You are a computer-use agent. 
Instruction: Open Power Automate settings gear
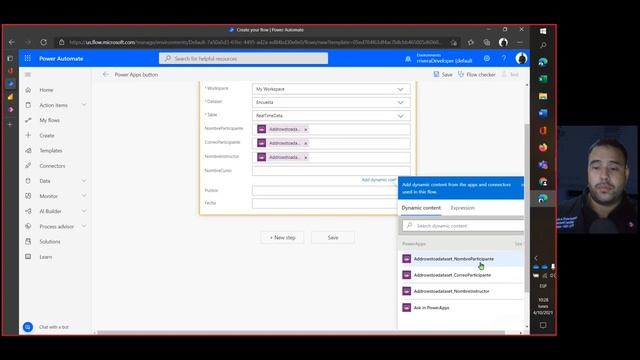coord(487,58)
